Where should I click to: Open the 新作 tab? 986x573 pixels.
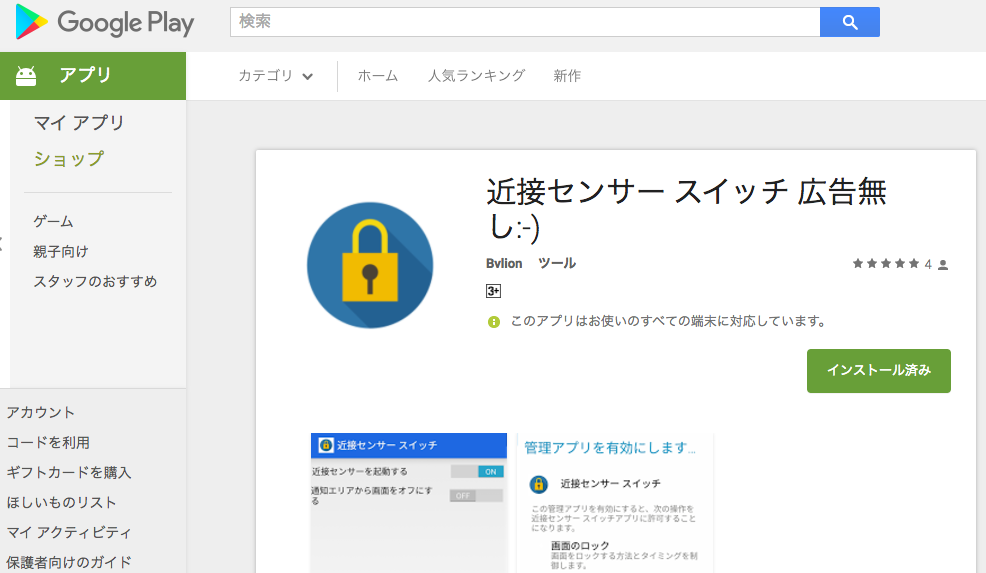click(567, 76)
